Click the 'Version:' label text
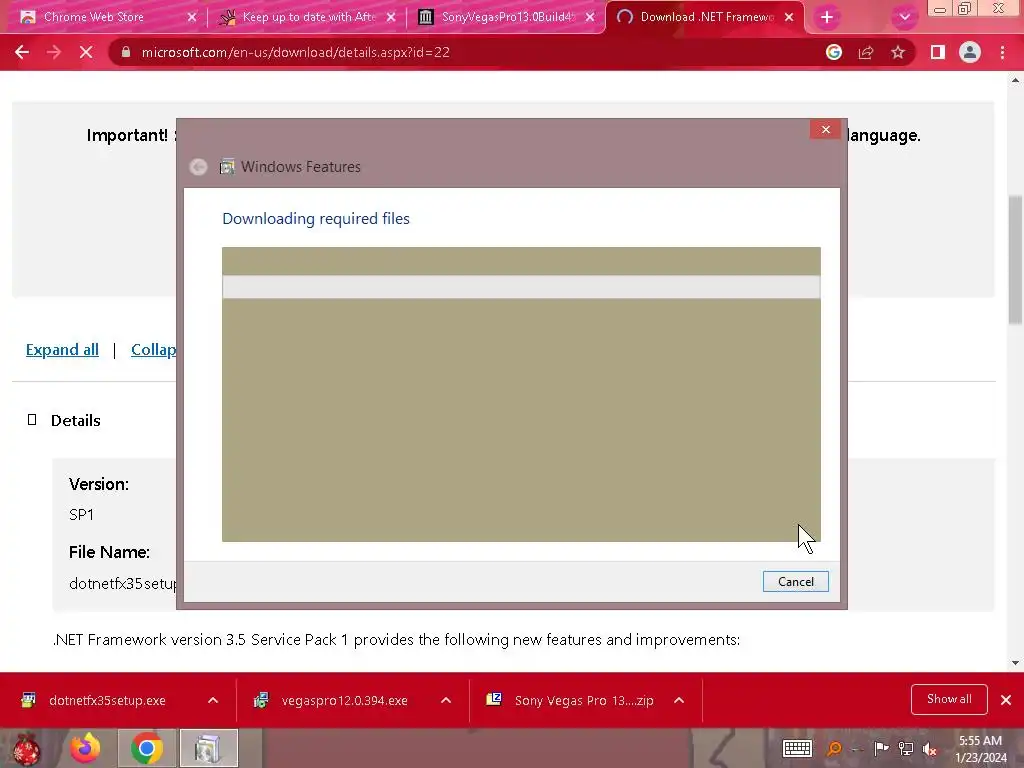The height and width of the screenshot is (768, 1024). click(x=99, y=484)
